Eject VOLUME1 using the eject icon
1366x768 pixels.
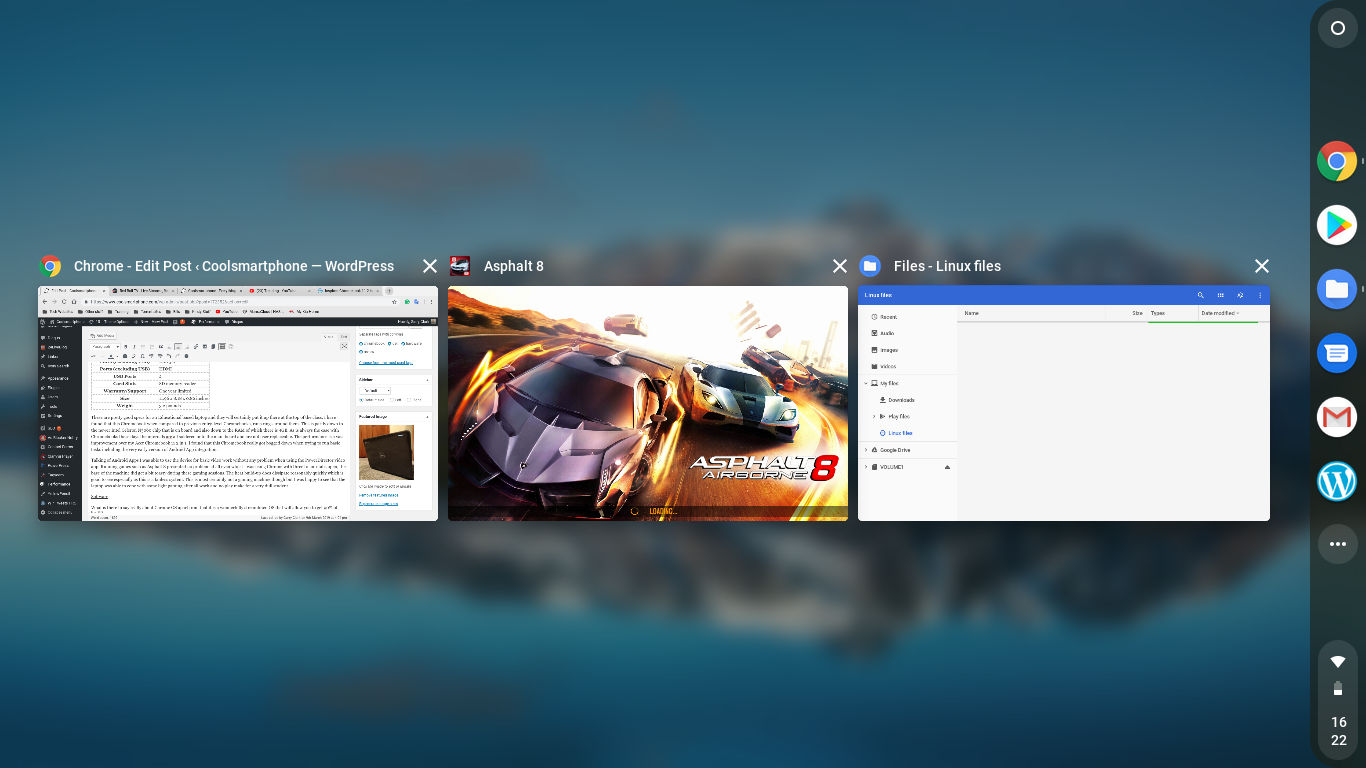click(x=947, y=467)
